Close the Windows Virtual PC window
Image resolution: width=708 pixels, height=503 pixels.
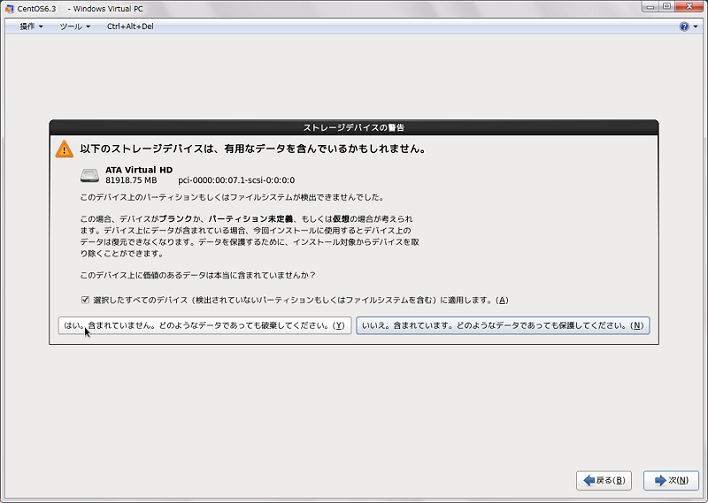coord(689,7)
